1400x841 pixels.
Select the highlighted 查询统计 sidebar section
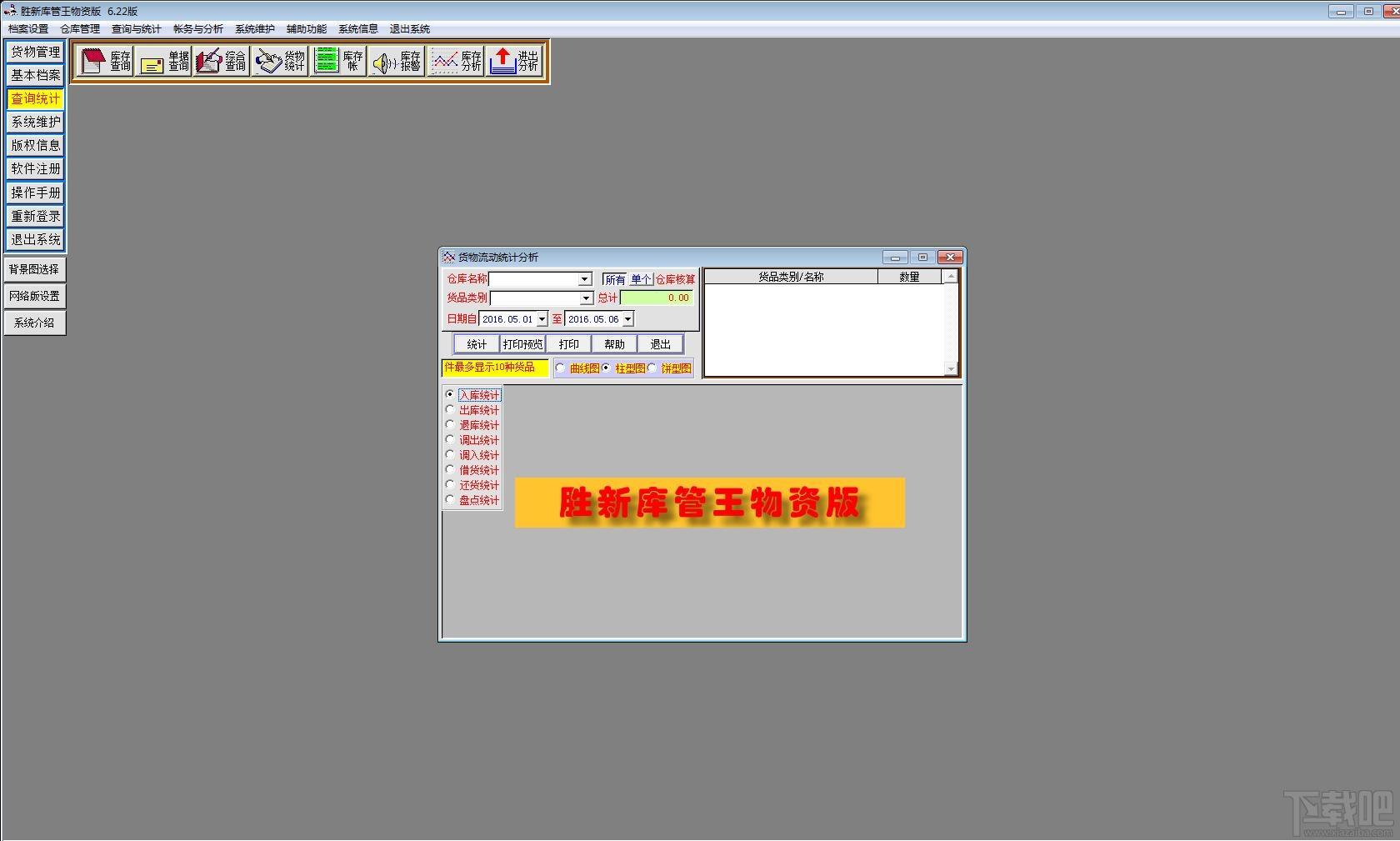pyautogui.click(x=35, y=98)
